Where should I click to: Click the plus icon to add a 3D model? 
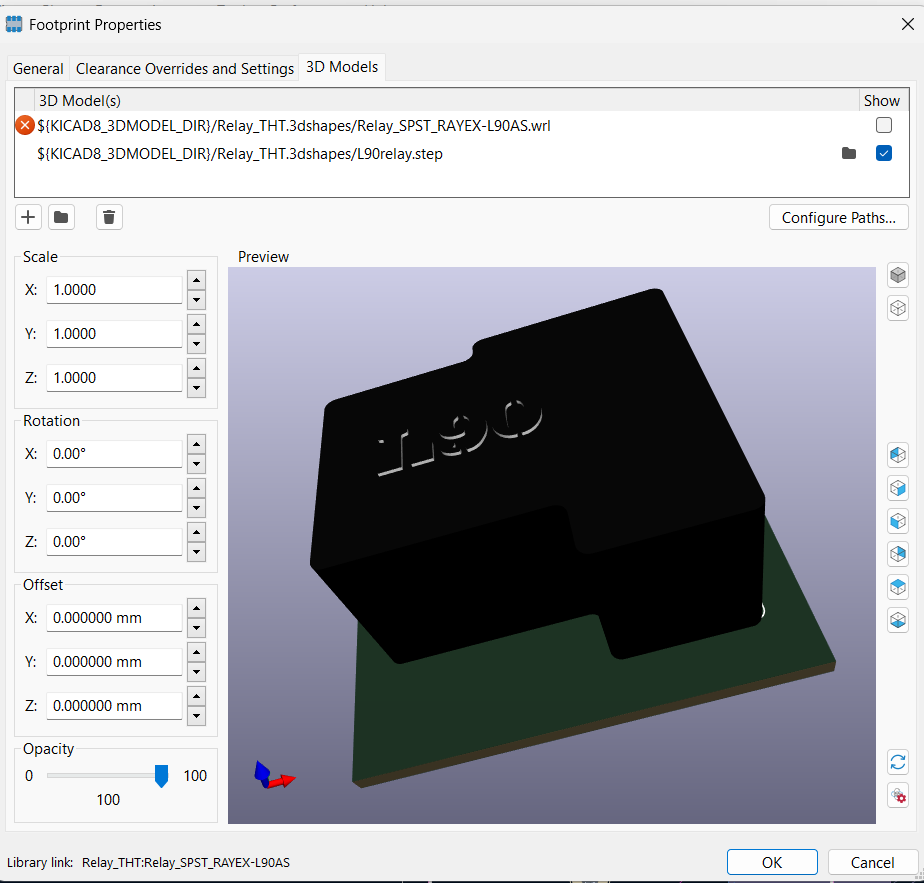tap(28, 218)
